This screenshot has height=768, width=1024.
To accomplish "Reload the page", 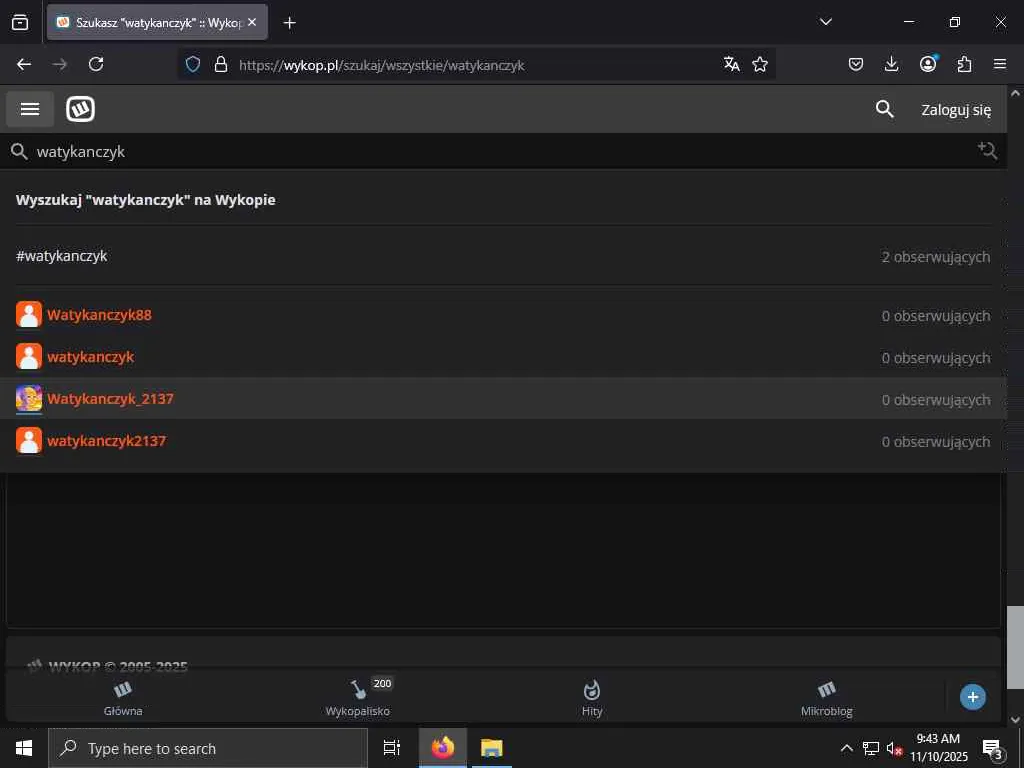I will 96,64.
